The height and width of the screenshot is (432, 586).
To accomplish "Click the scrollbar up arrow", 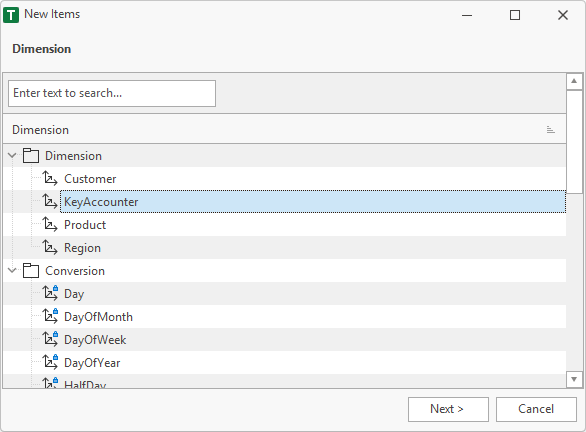I will pos(574,81).
